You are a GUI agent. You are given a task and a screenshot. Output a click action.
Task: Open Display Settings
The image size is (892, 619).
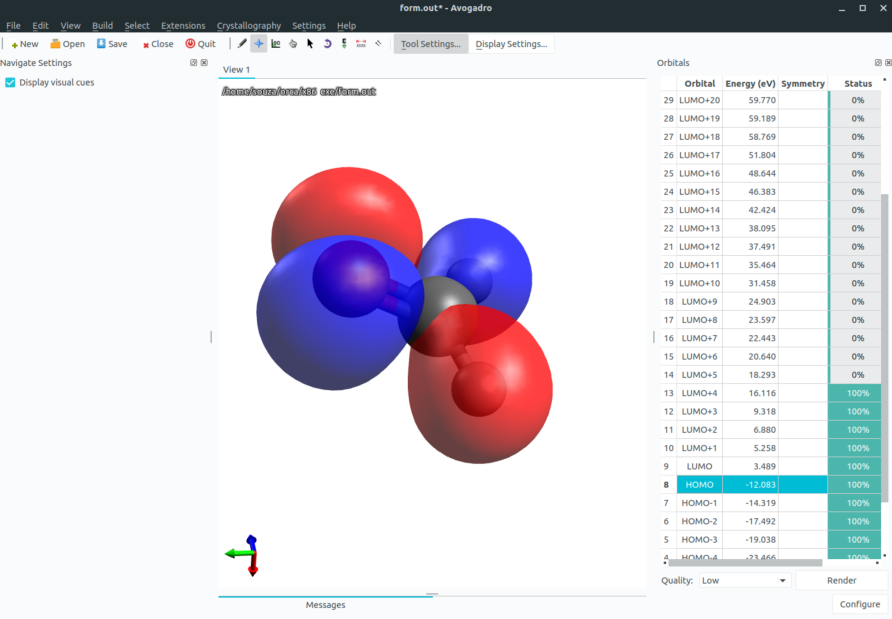pyautogui.click(x=512, y=43)
